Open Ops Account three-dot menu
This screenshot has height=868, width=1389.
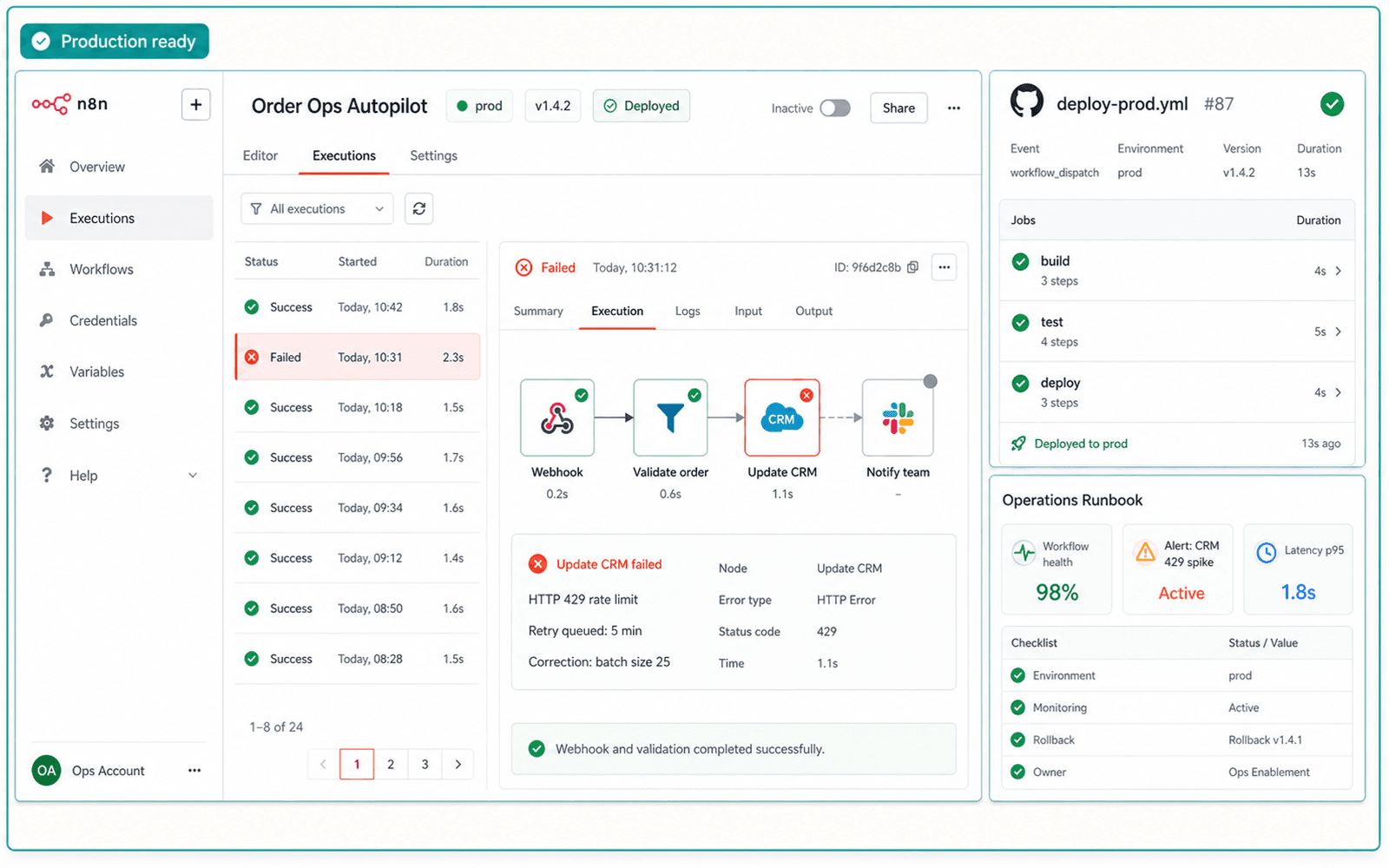194,770
